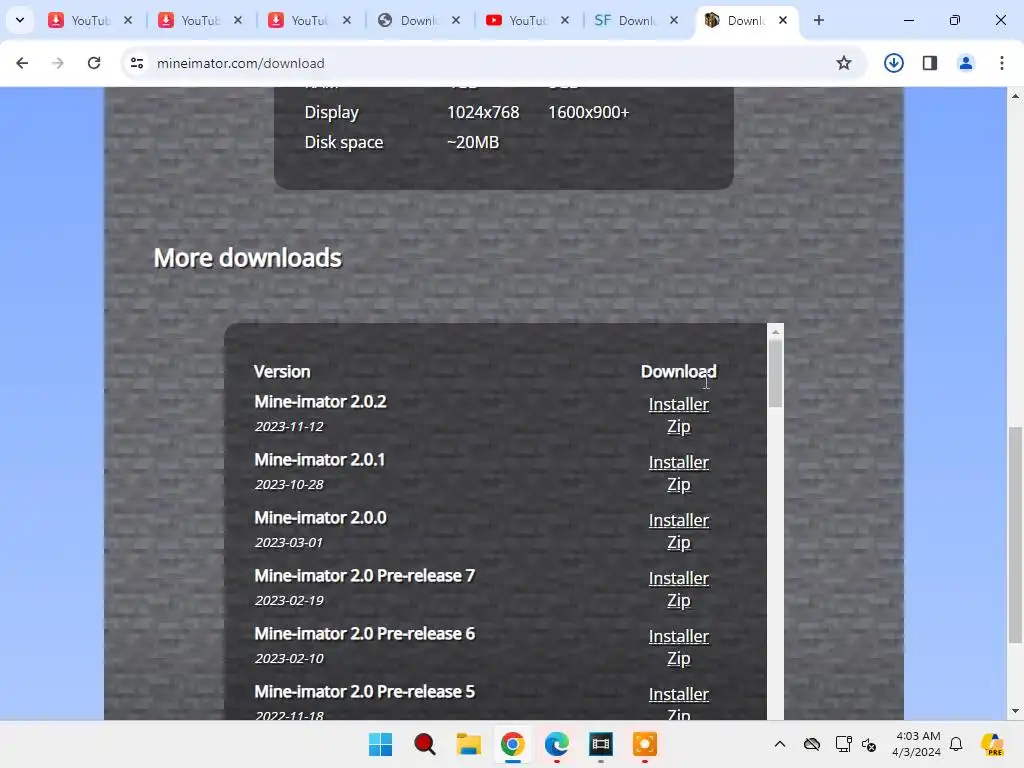
Task: Click the page vertical scrollbar thumb
Action: tap(1016, 535)
